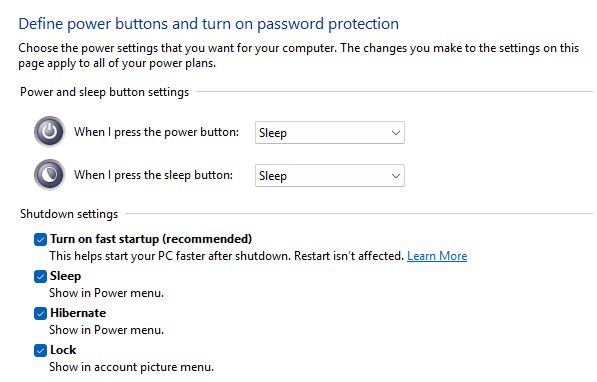Screen dimensions: 597x382
Task: Click the bold Sleep label under Shutdown settings
Action: pos(65,276)
